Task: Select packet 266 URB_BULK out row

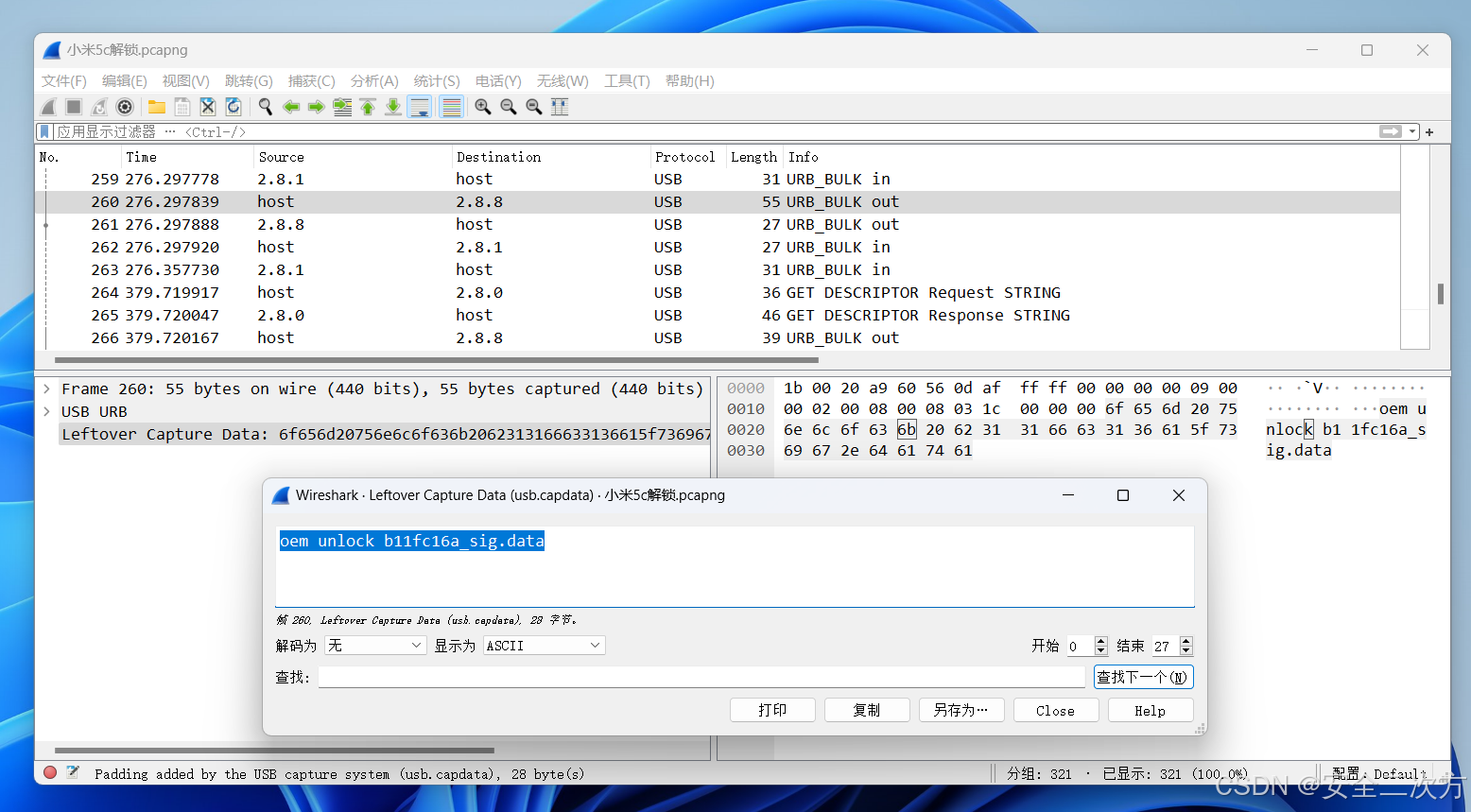Action: point(718,337)
